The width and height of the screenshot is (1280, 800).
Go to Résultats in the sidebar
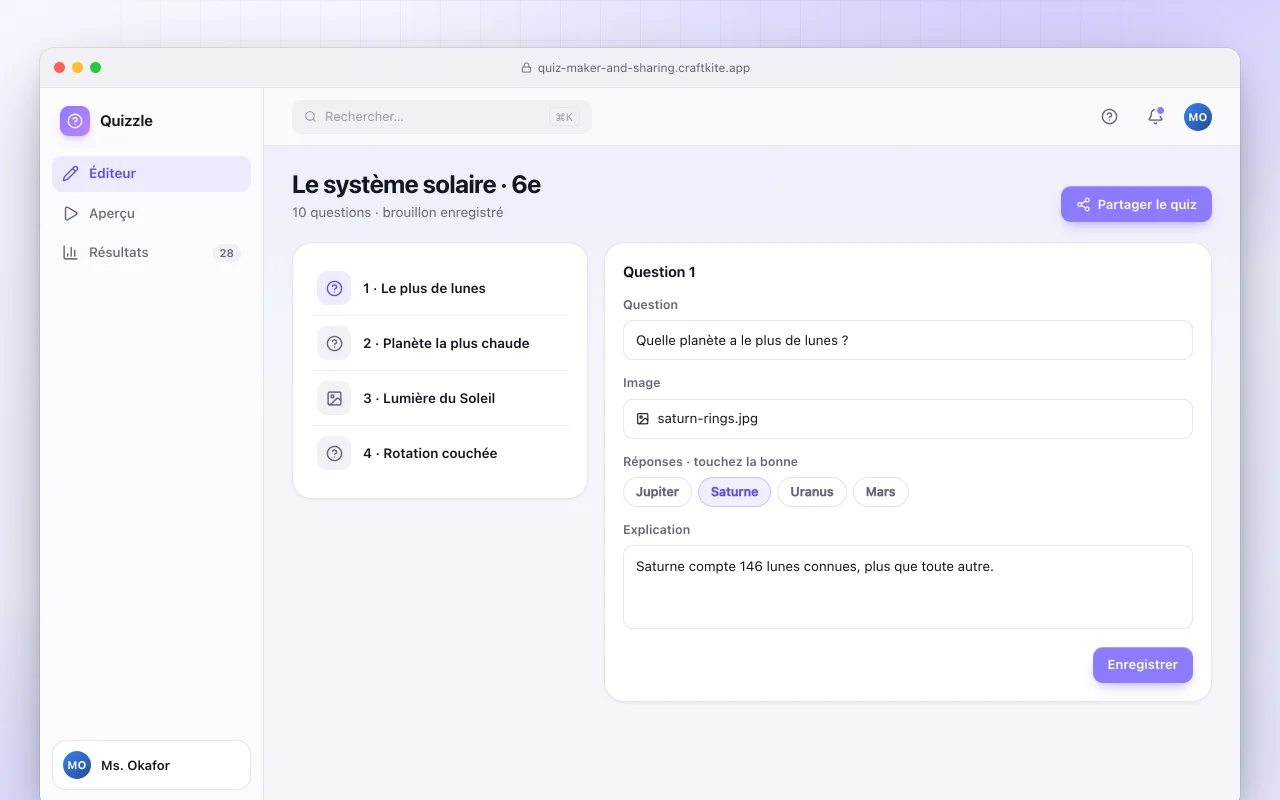151,253
